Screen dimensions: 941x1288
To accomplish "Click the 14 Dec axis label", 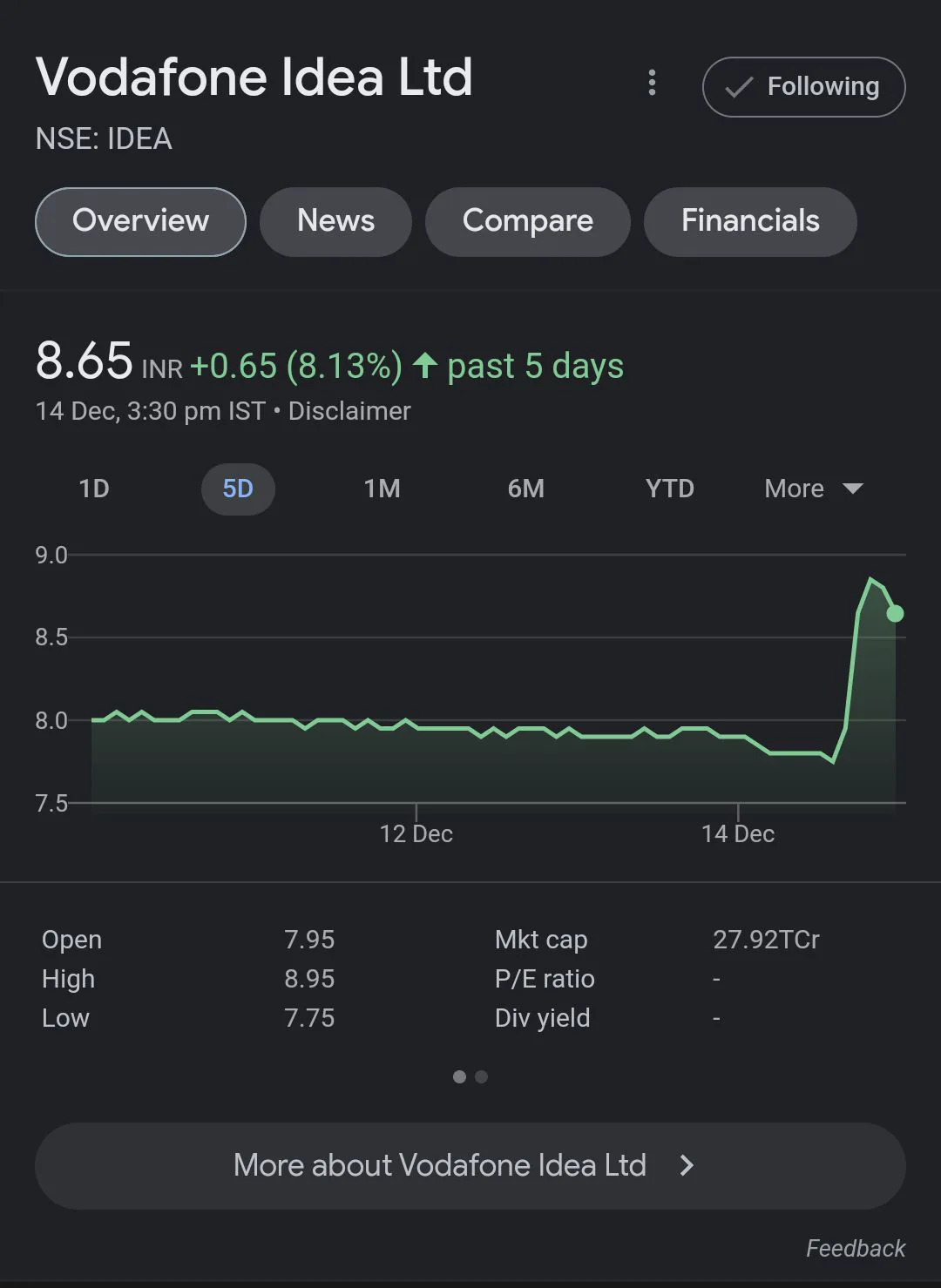I will point(738,834).
